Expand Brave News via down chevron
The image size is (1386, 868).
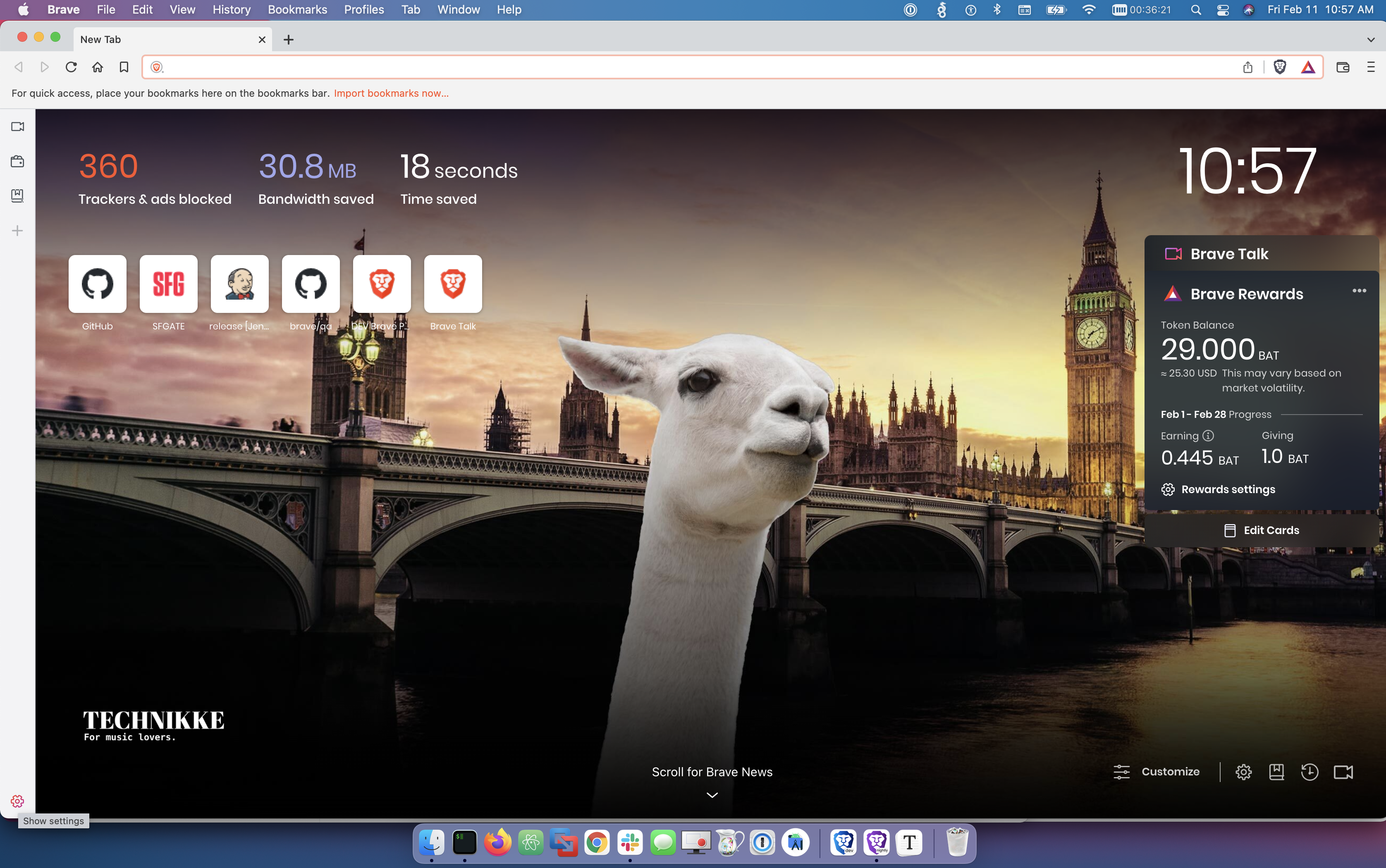point(712,795)
